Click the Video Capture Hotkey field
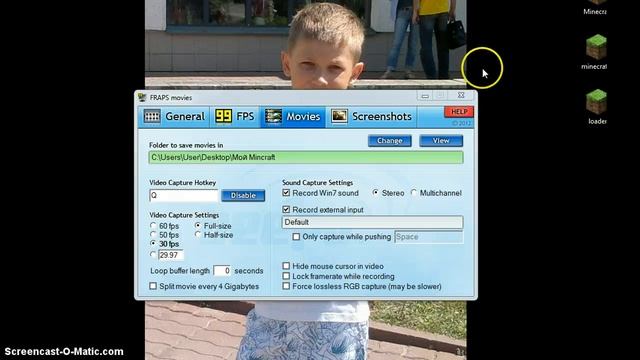 coord(184,196)
